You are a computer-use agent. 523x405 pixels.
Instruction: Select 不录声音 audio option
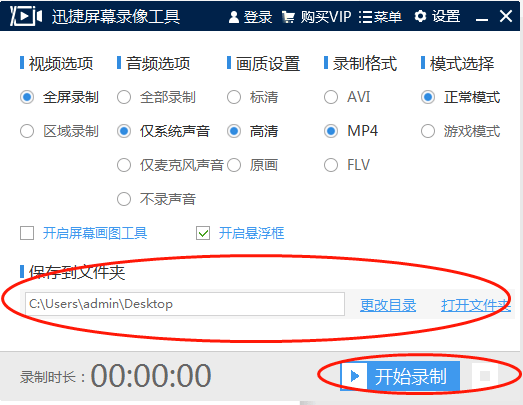click(x=124, y=199)
